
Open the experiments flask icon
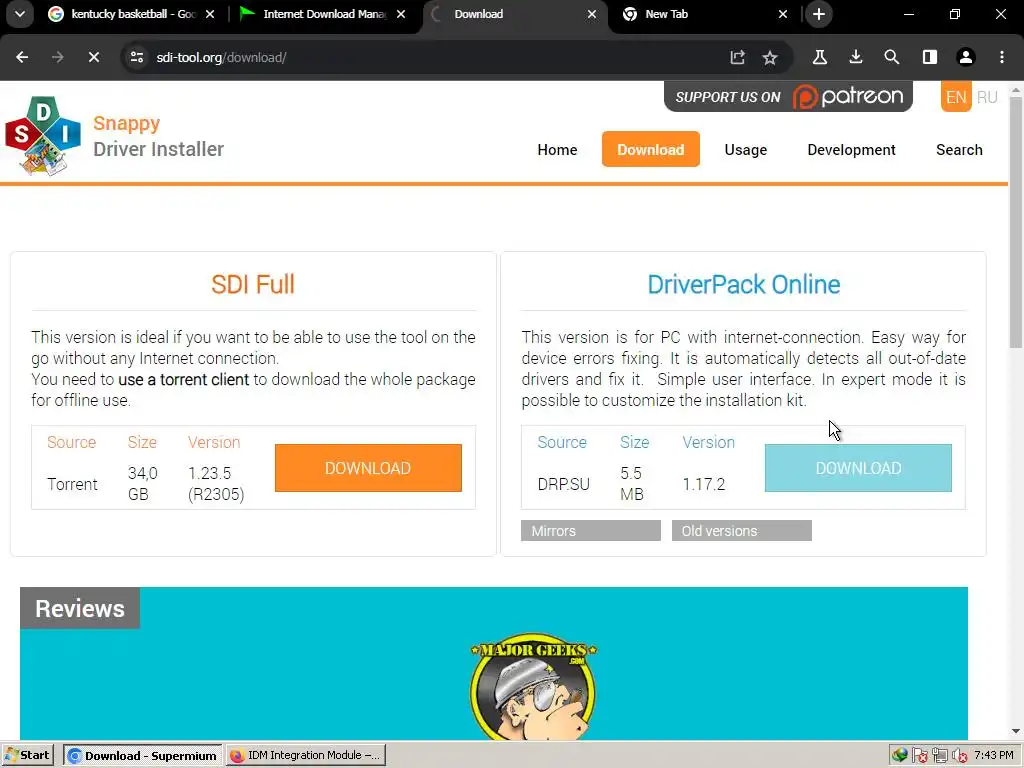pyautogui.click(x=820, y=57)
